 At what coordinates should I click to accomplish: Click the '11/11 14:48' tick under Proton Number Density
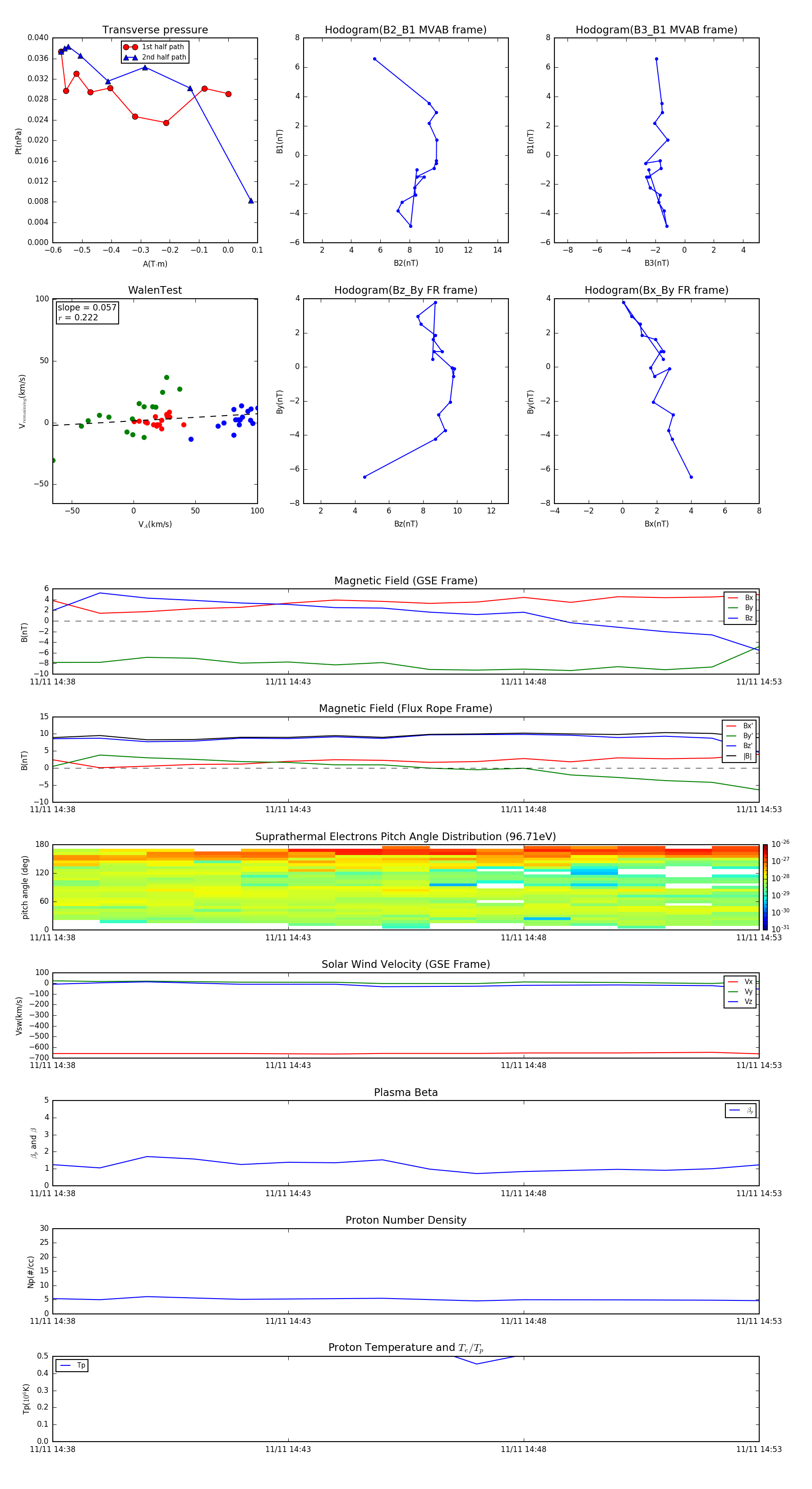click(x=524, y=1321)
